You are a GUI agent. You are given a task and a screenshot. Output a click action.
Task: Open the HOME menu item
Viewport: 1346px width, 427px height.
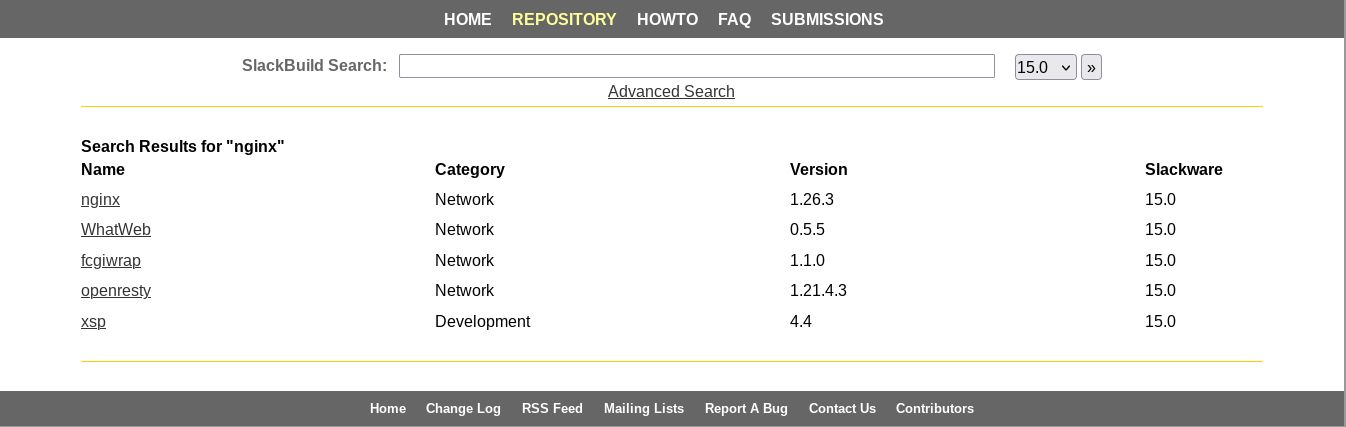point(467,19)
